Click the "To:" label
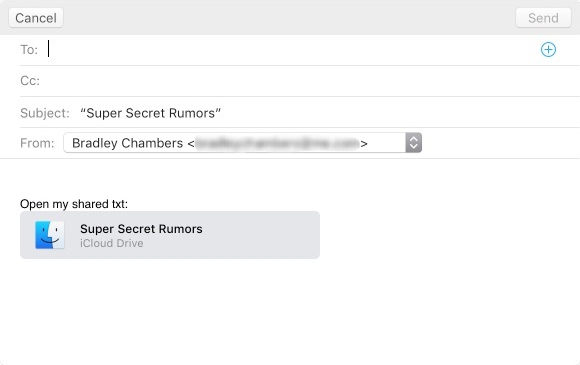580x365 pixels. pyautogui.click(x=29, y=50)
